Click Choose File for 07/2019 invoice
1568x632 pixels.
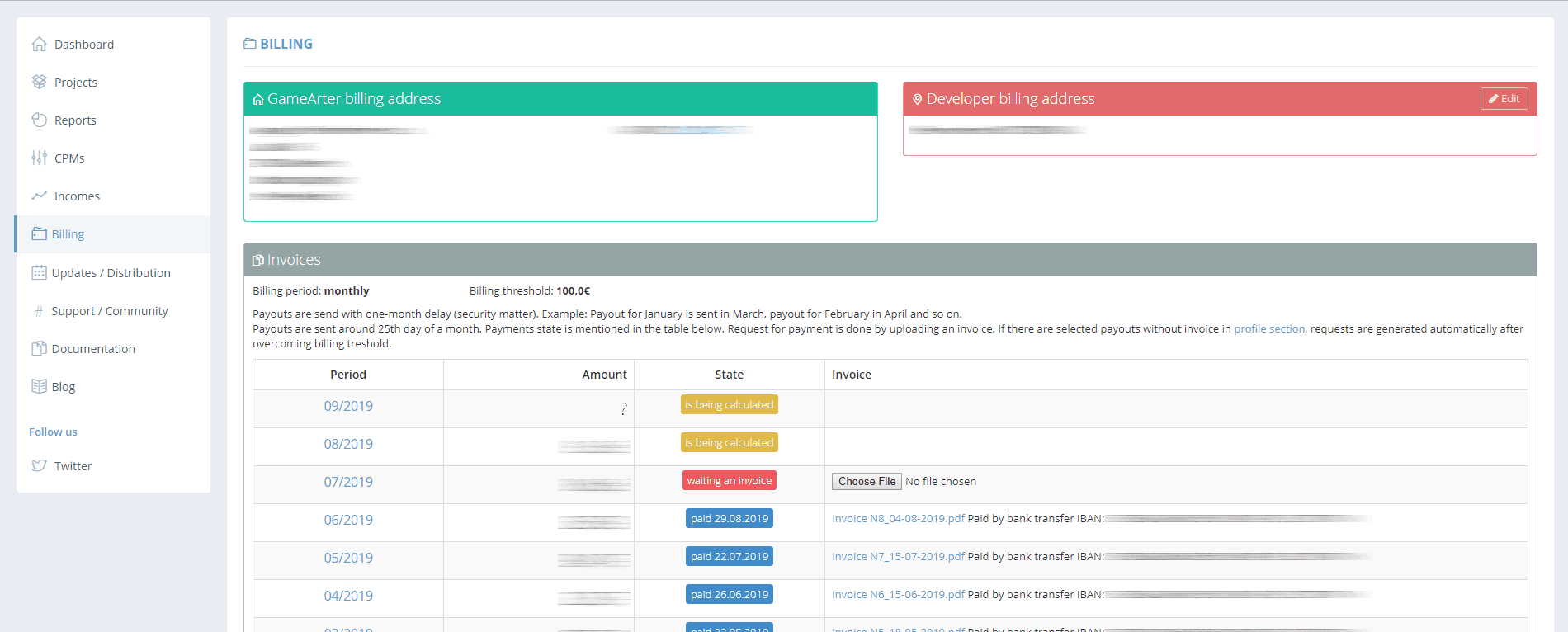867,481
